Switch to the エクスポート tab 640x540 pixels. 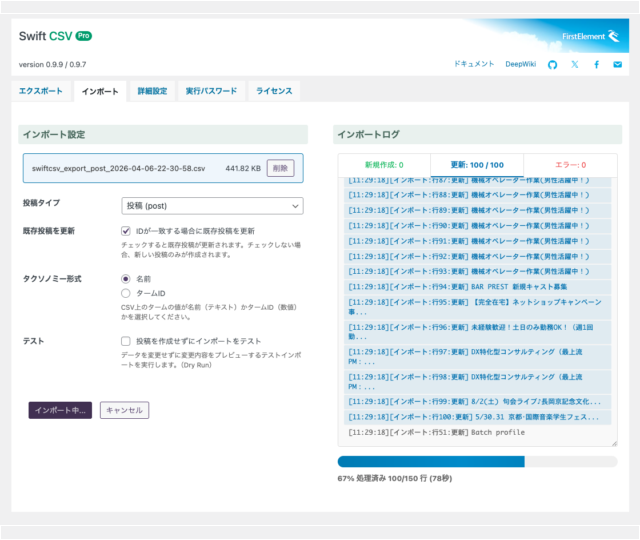(41, 91)
